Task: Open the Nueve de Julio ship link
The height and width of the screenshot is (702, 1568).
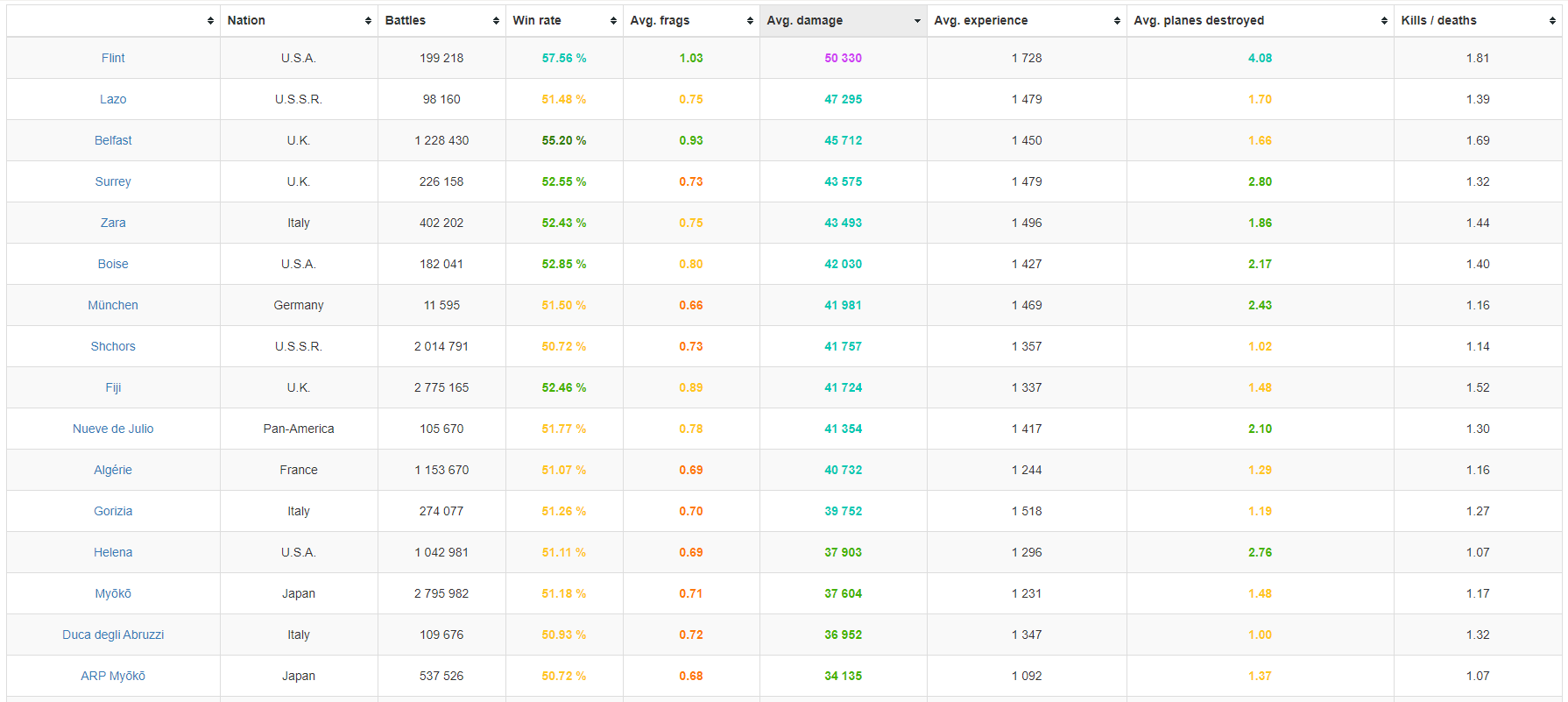Action: (113, 429)
